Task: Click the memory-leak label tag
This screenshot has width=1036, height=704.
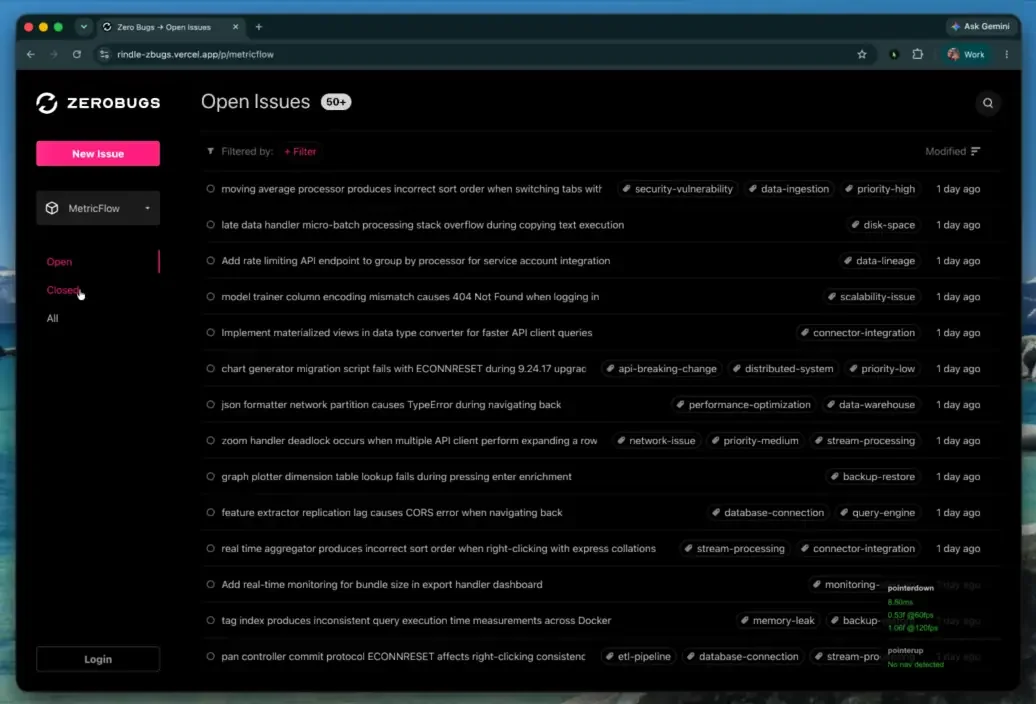Action: coord(777,621)
